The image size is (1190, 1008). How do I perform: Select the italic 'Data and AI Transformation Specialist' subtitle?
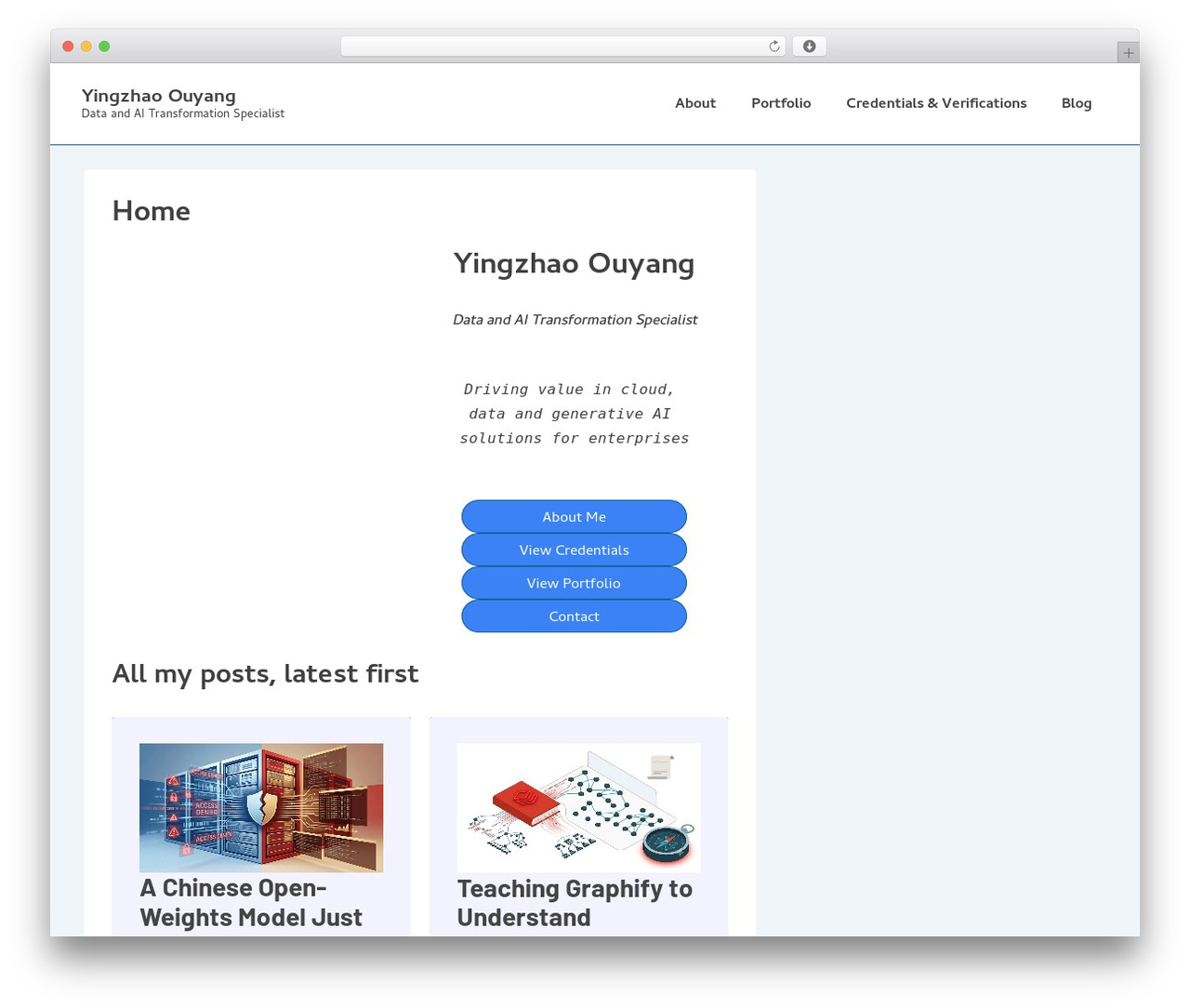click(x=575, y=320)
